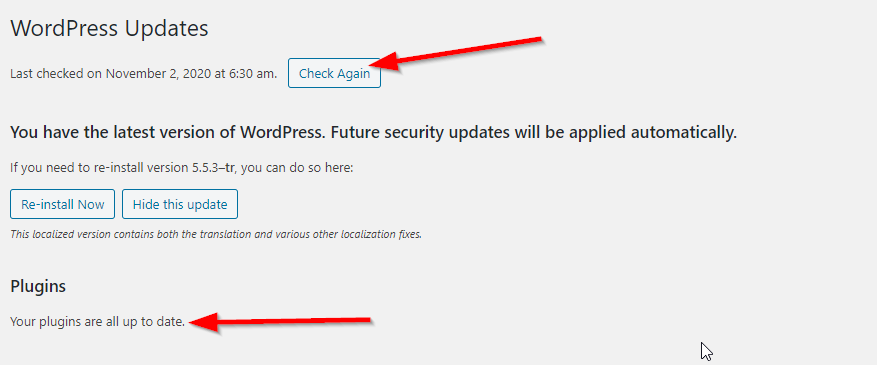Screen dimensions: 877x365
Task: Start the Re-install Now action
Action: (62, 204)
